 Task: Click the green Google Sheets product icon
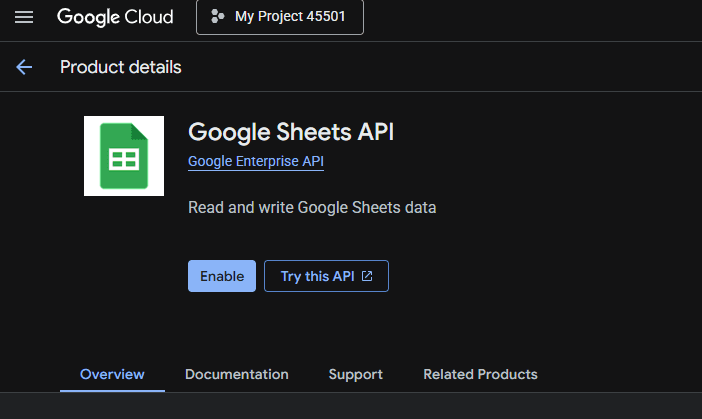[x=124, y=156]
